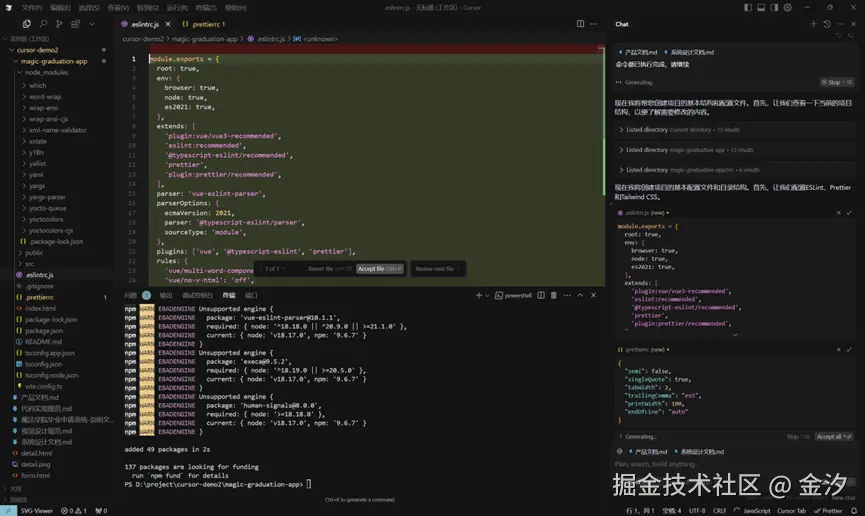Switch to the 调试控制台 panel tab

point(197,295)
